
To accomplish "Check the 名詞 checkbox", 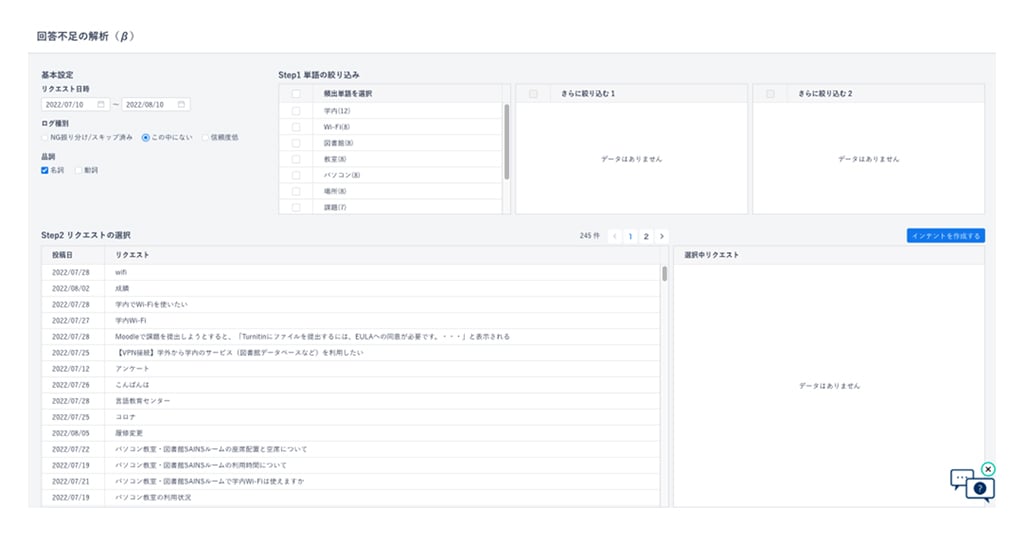I will 45,170.
